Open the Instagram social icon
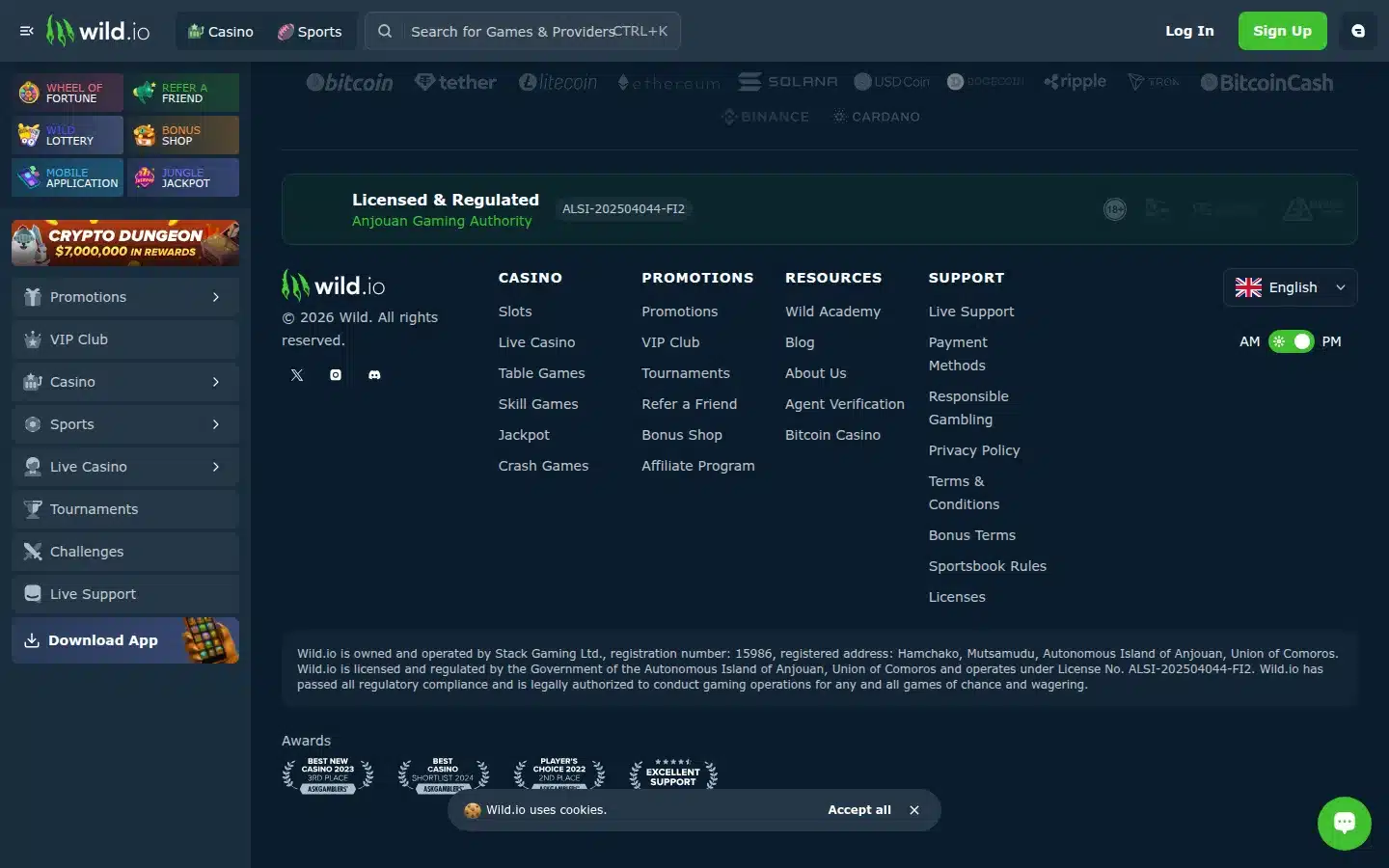The height and width of the screenshot is (868, 1389). pyautogui.click(x=336, y=375)
